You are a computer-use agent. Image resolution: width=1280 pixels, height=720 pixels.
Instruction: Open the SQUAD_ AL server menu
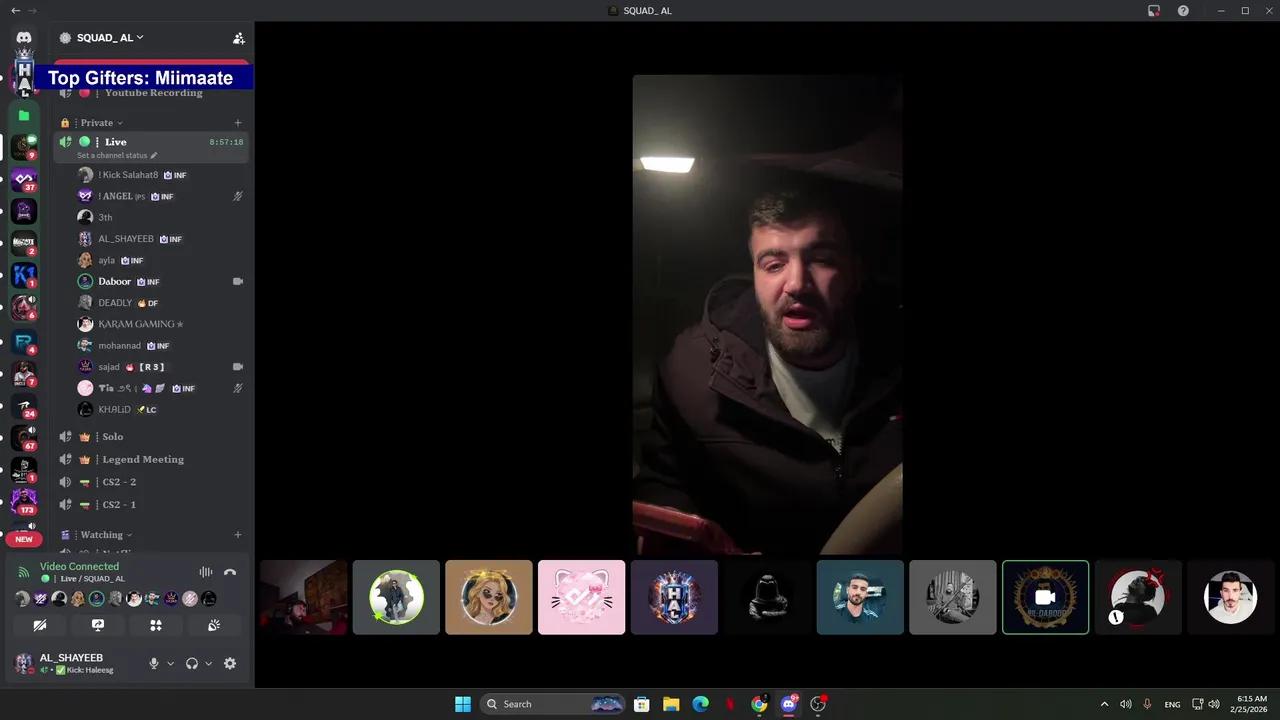[110, 38]
